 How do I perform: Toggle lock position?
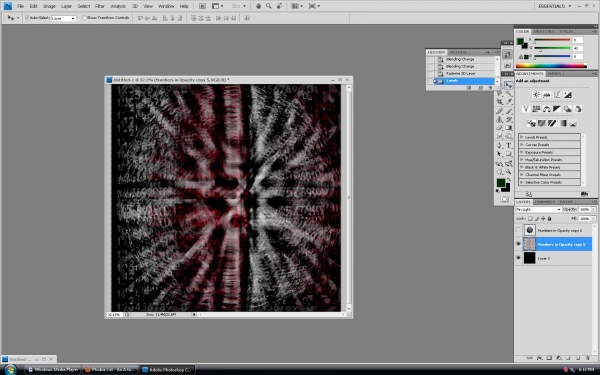point(543,218)
